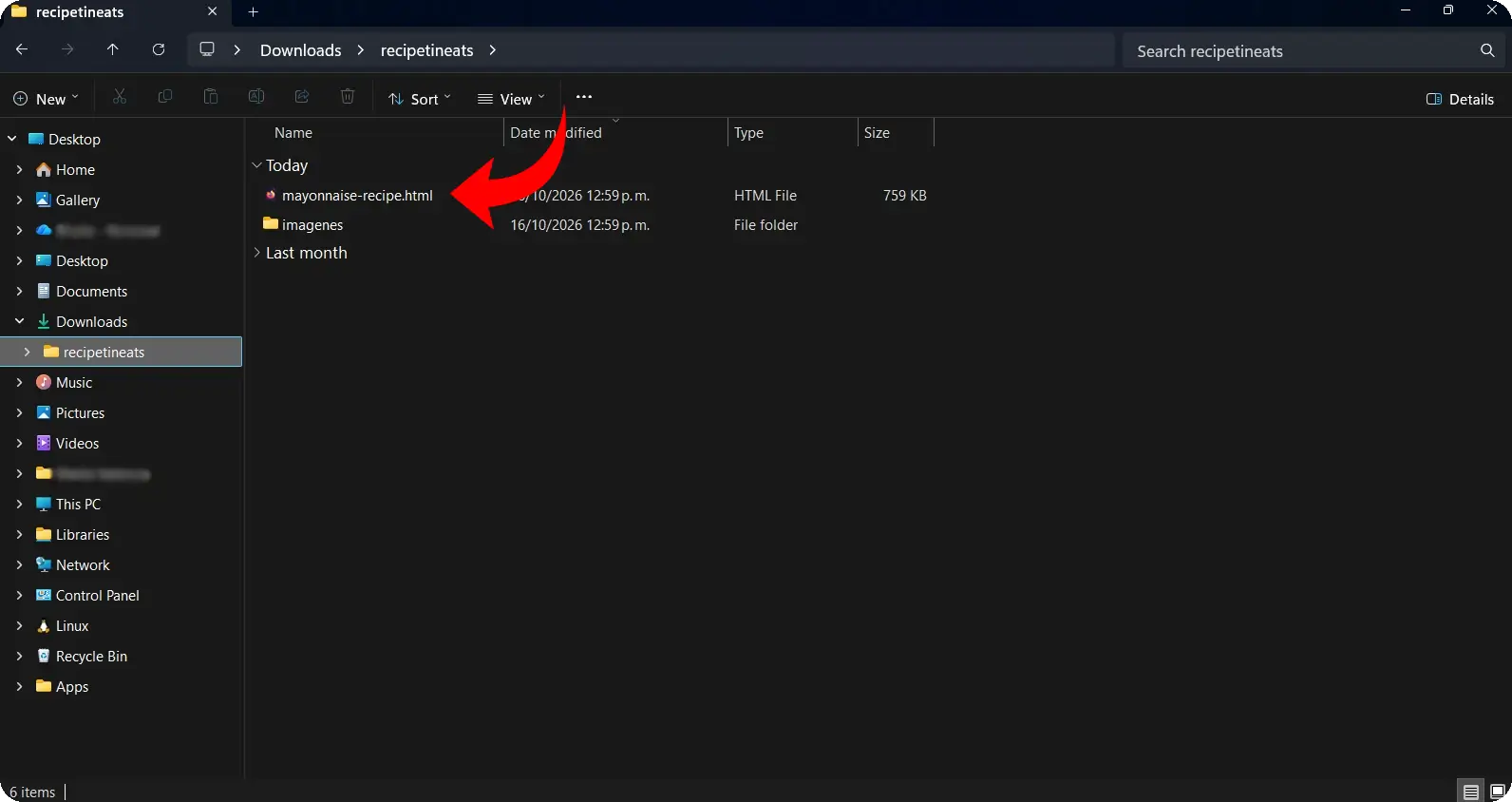Refresh the current folder view

pos(159,49)
